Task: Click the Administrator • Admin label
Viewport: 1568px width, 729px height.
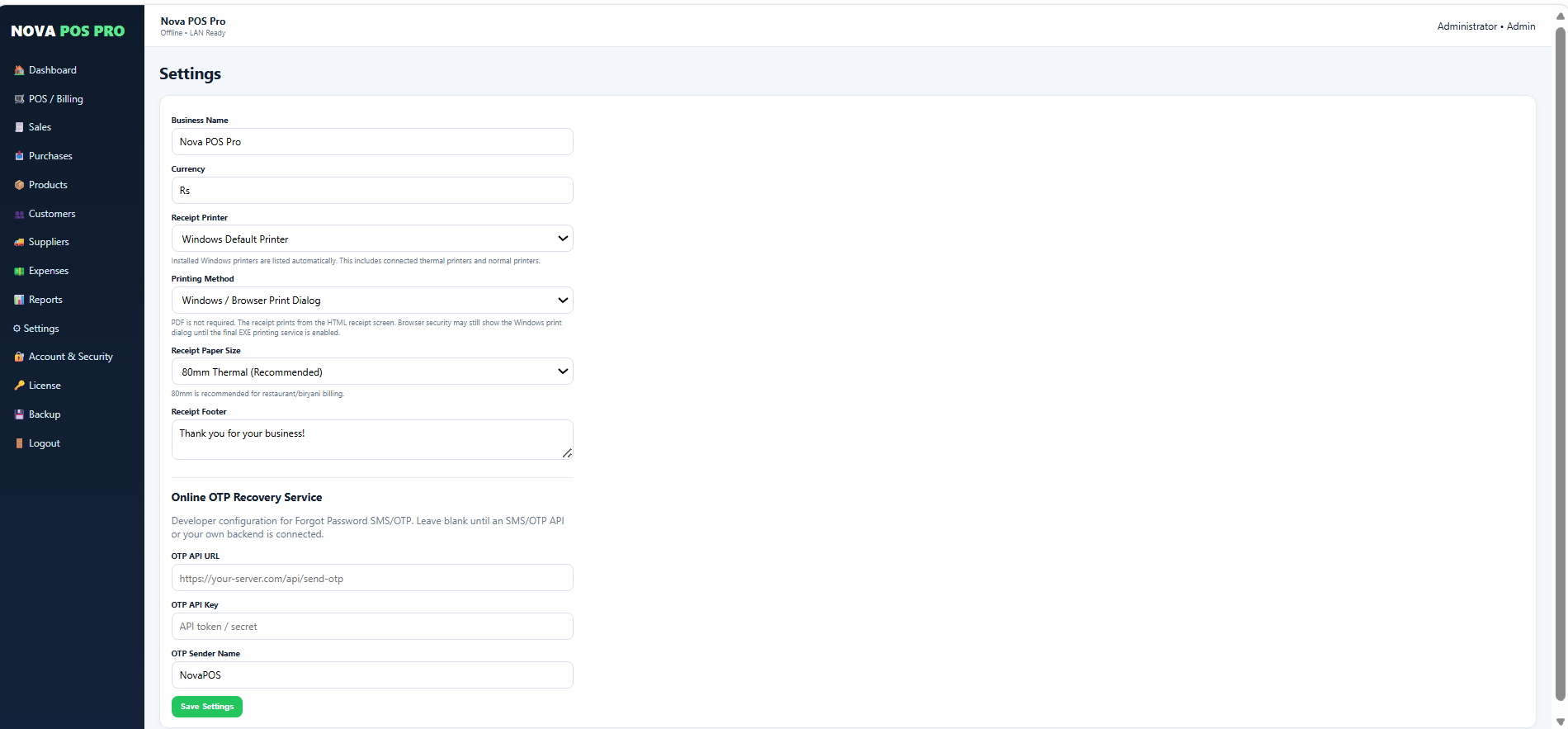Action: (x=1486, y=26)
